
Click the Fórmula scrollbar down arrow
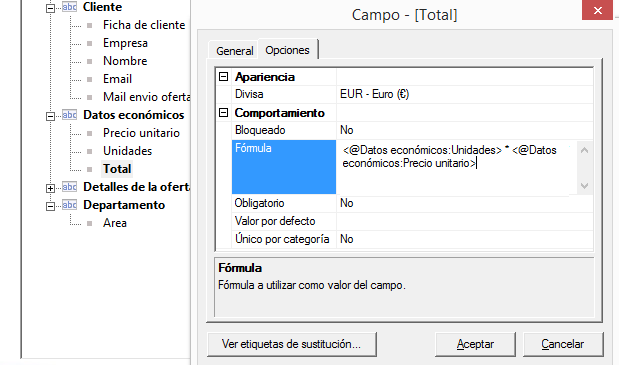(585, 185)
